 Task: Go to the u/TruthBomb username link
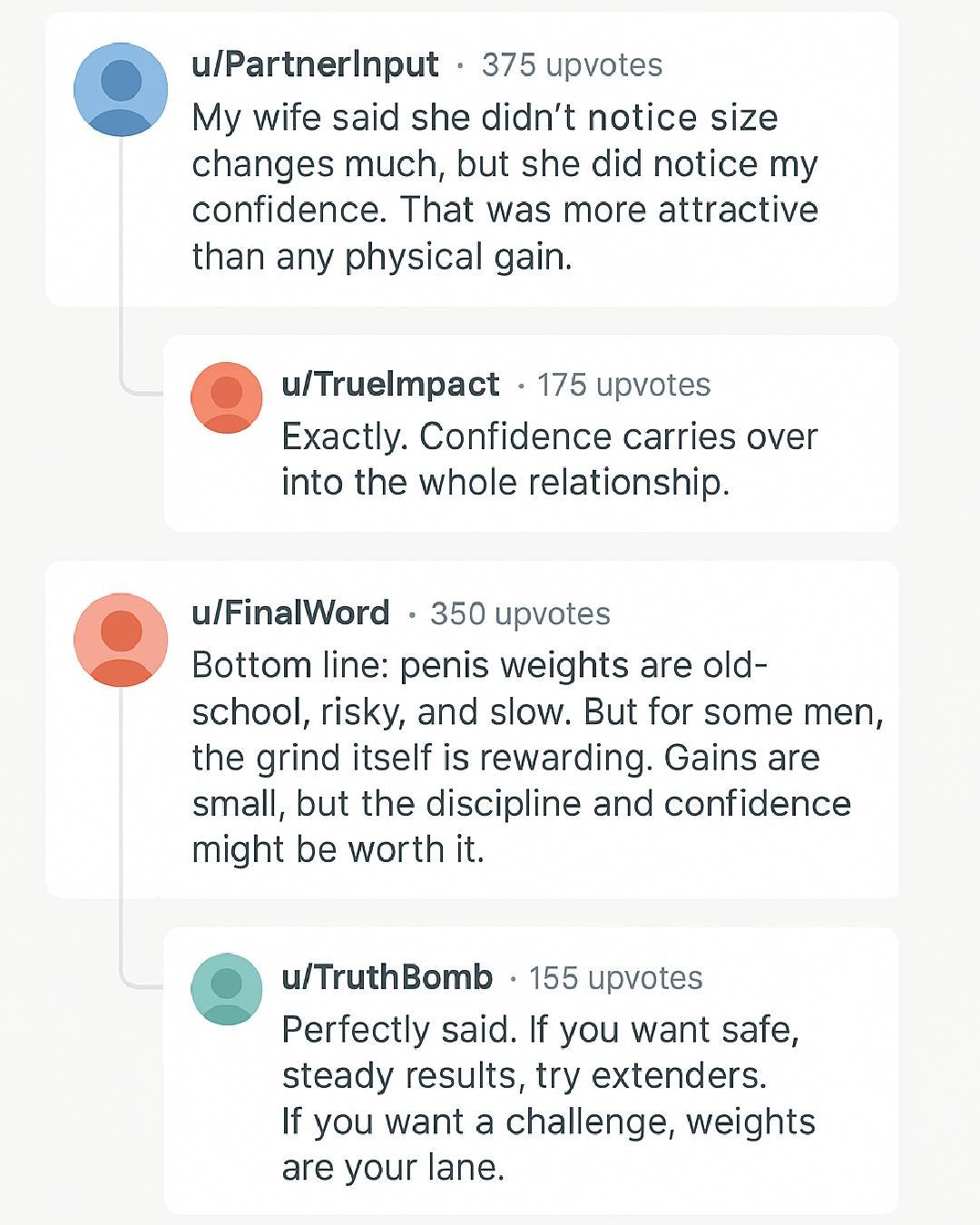click(387, 977)
